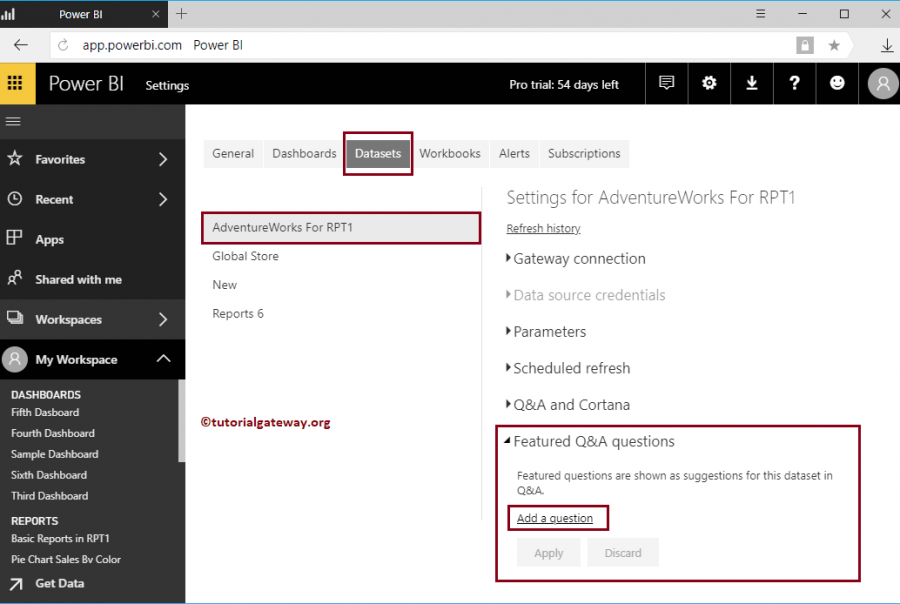Open the feedback speech bubble icon
This screenshot has height=604, width=900.
coord(666,83)
